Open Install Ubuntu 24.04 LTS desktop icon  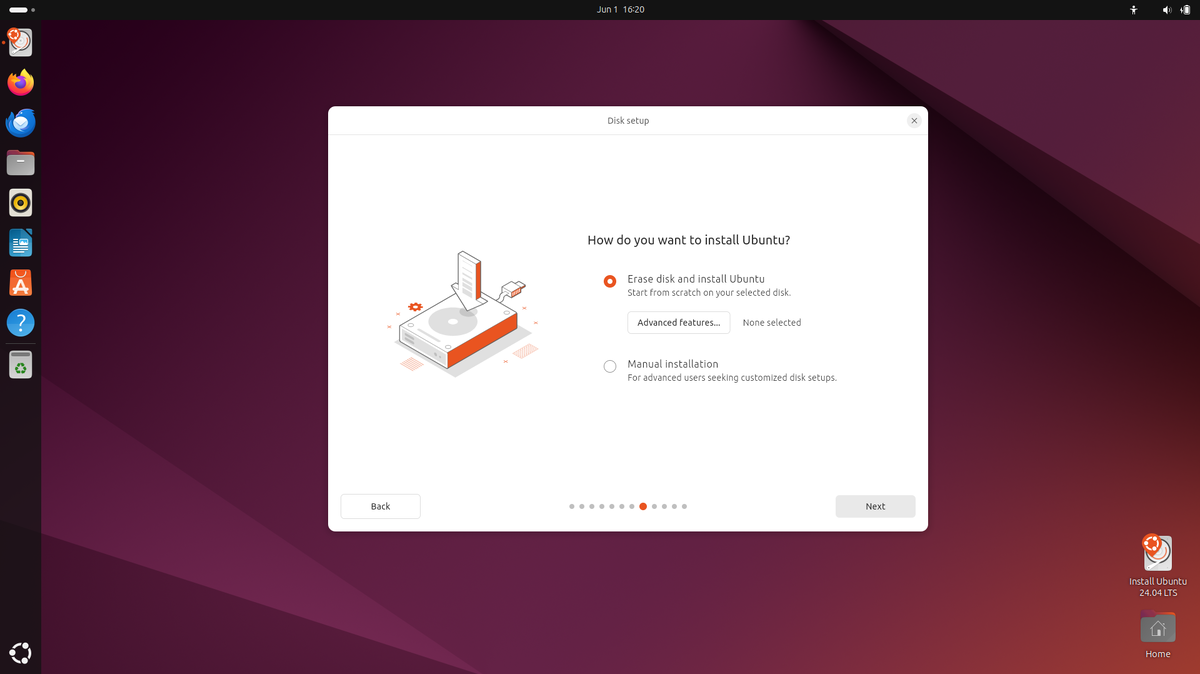pyautogui.click(x=1157, y=566)
